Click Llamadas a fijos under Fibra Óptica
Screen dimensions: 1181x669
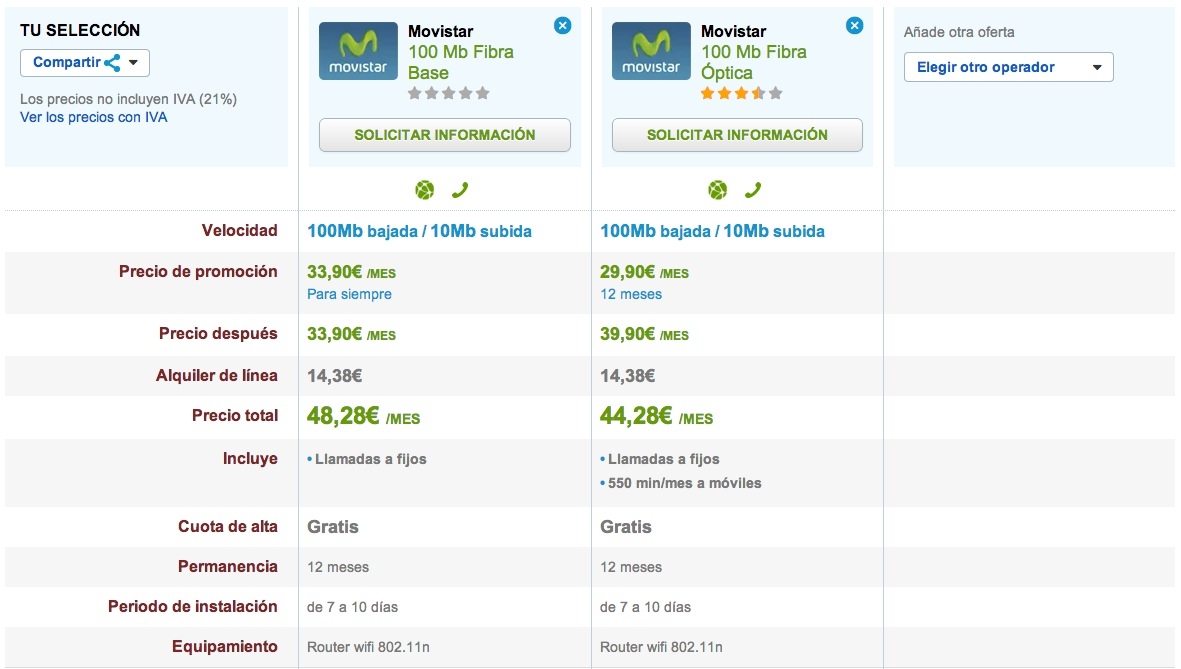tap(664, 459)
